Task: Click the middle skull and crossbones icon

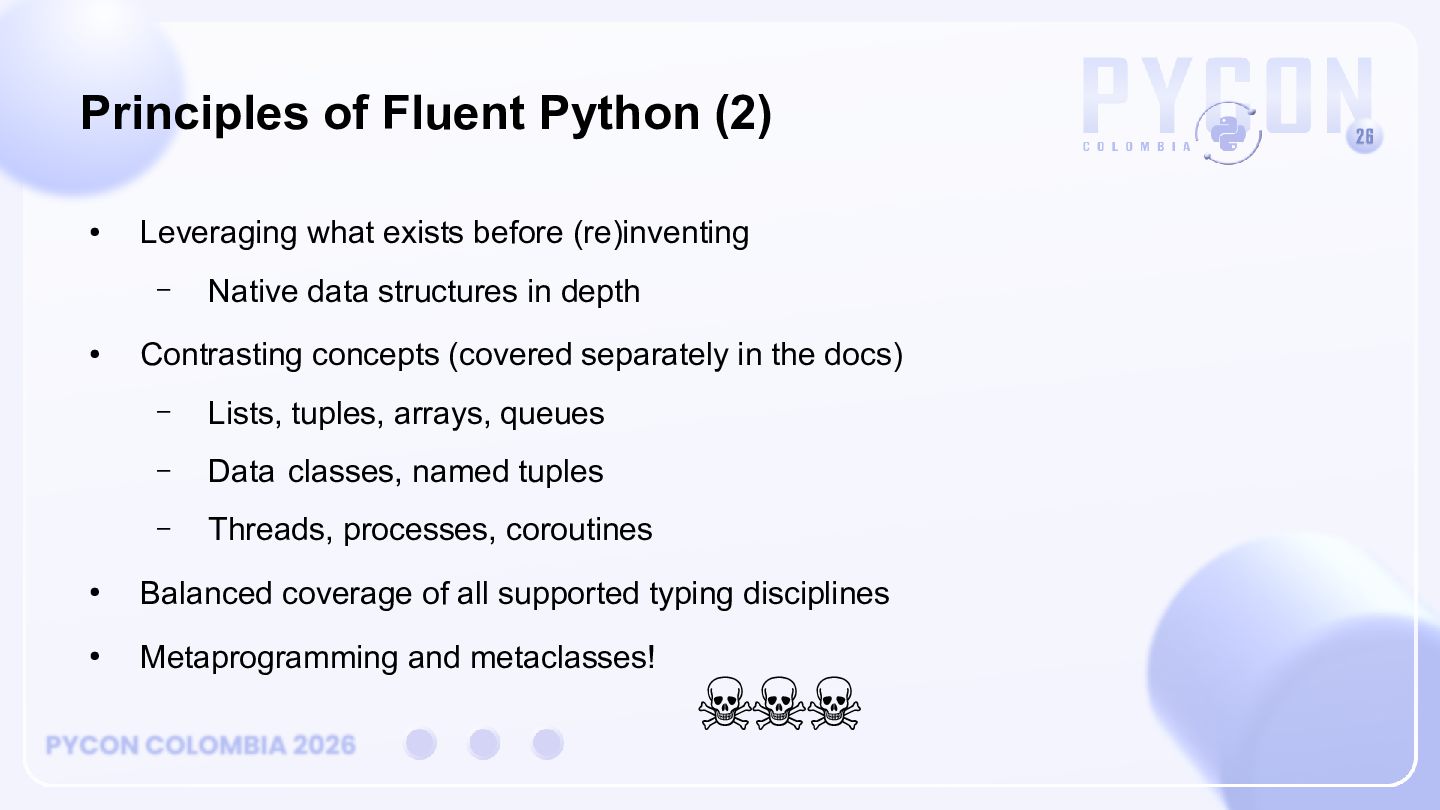Action: pos(779,703)
